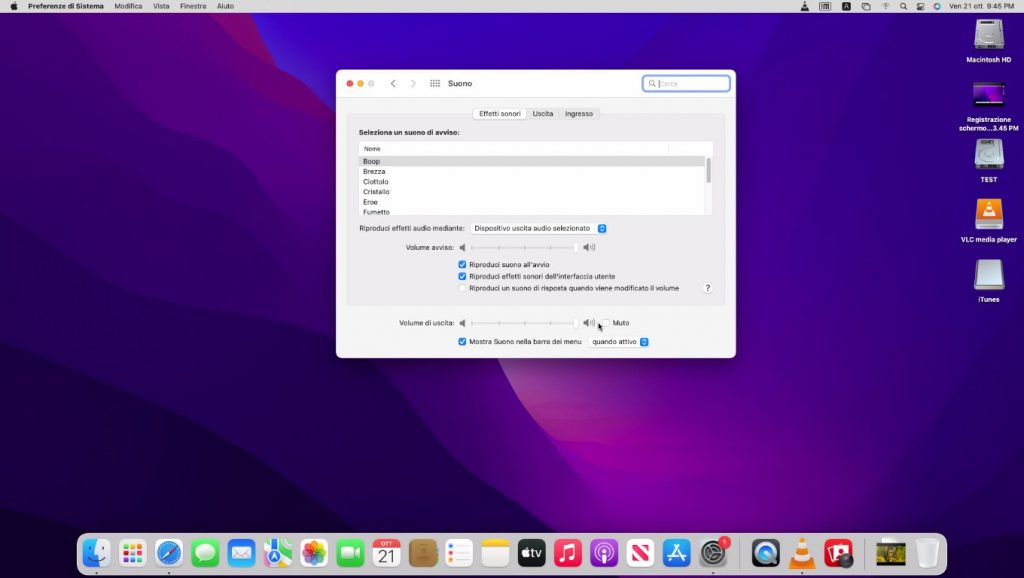This screenshot has height=578, width=1024.
Task: Switch to the Ingresso tab
Action: pyautogui.click(x=578, y=114)
